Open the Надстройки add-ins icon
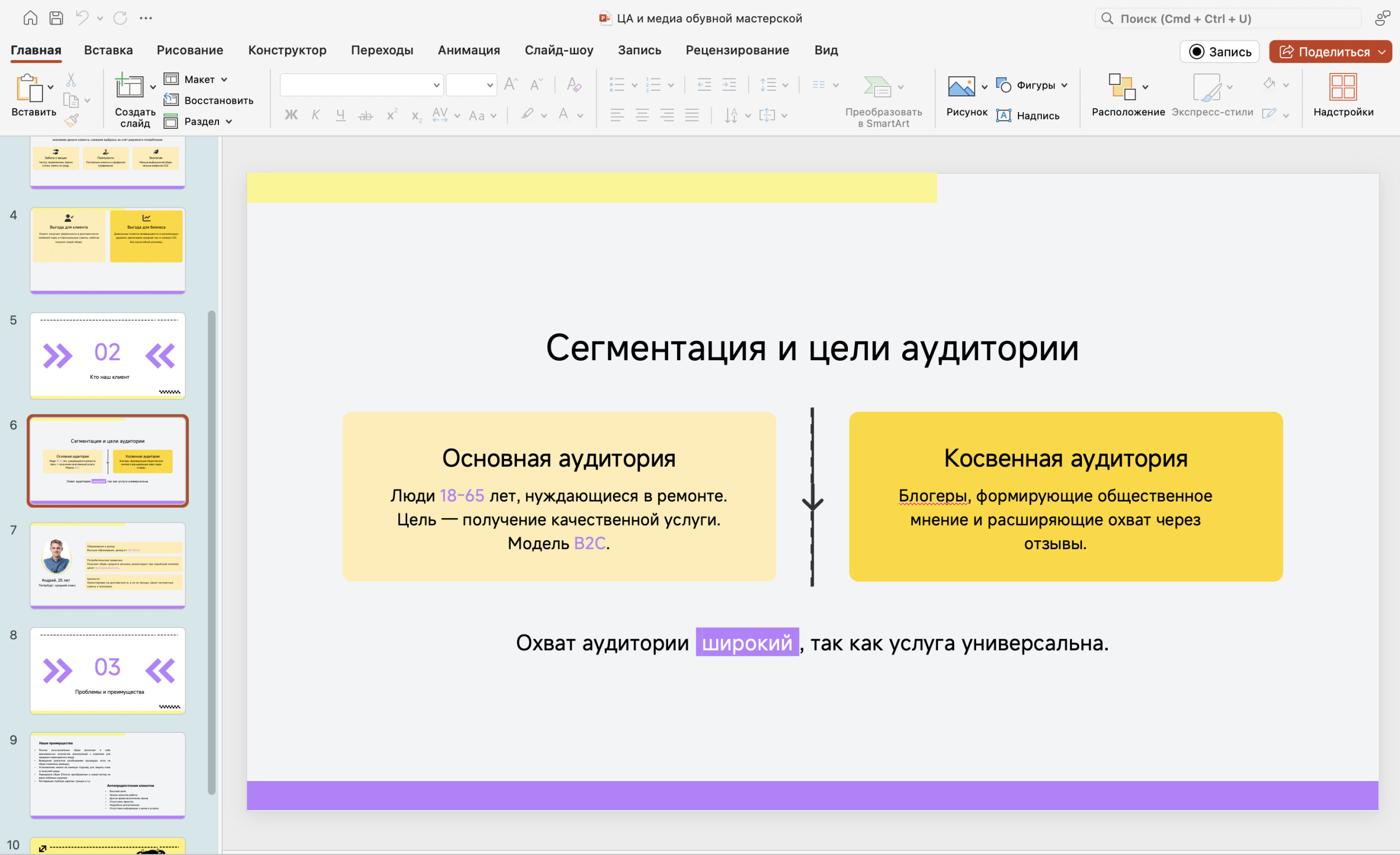Viewport: 1400px width, 855px height. tap(1343, 87)
